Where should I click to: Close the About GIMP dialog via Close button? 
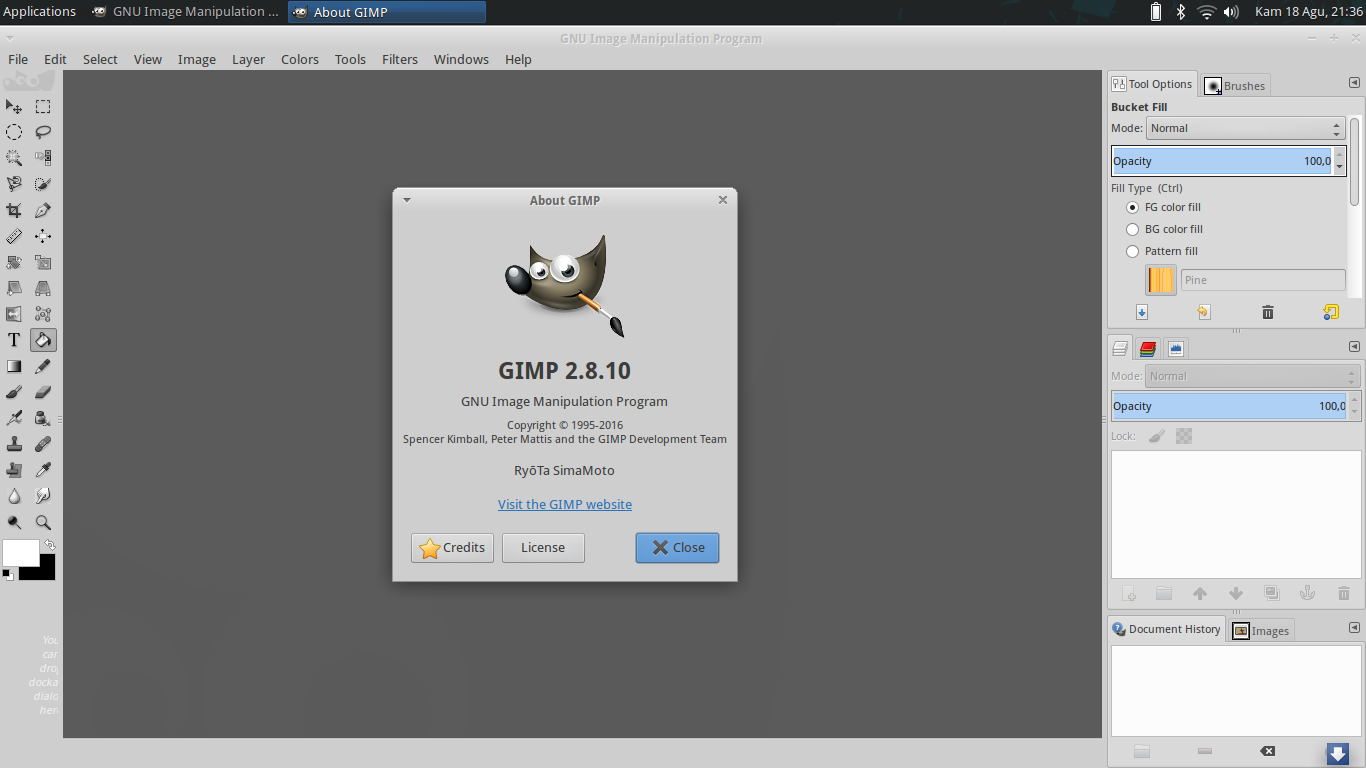(x=677, y=548)
